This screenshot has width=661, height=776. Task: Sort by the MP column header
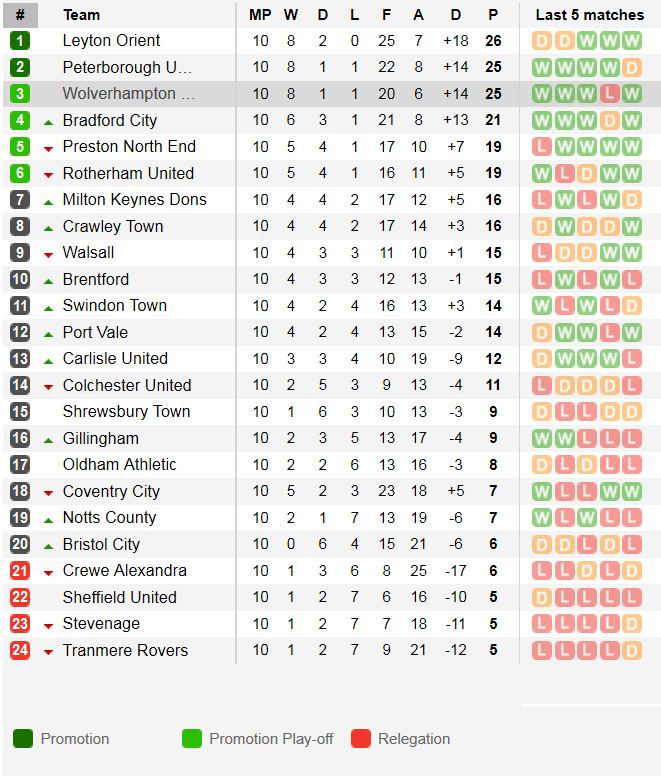[x=260, y=15]
